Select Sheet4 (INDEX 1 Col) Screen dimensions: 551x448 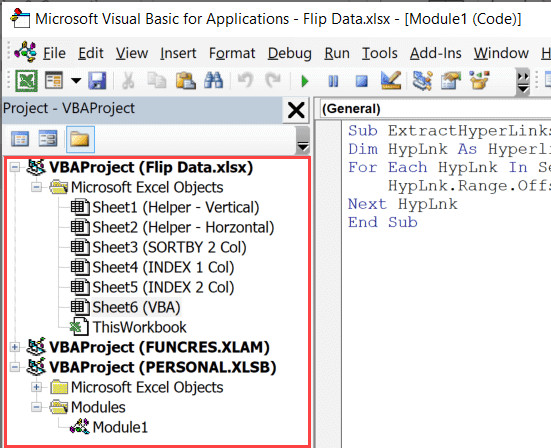(x=163, y=267)
